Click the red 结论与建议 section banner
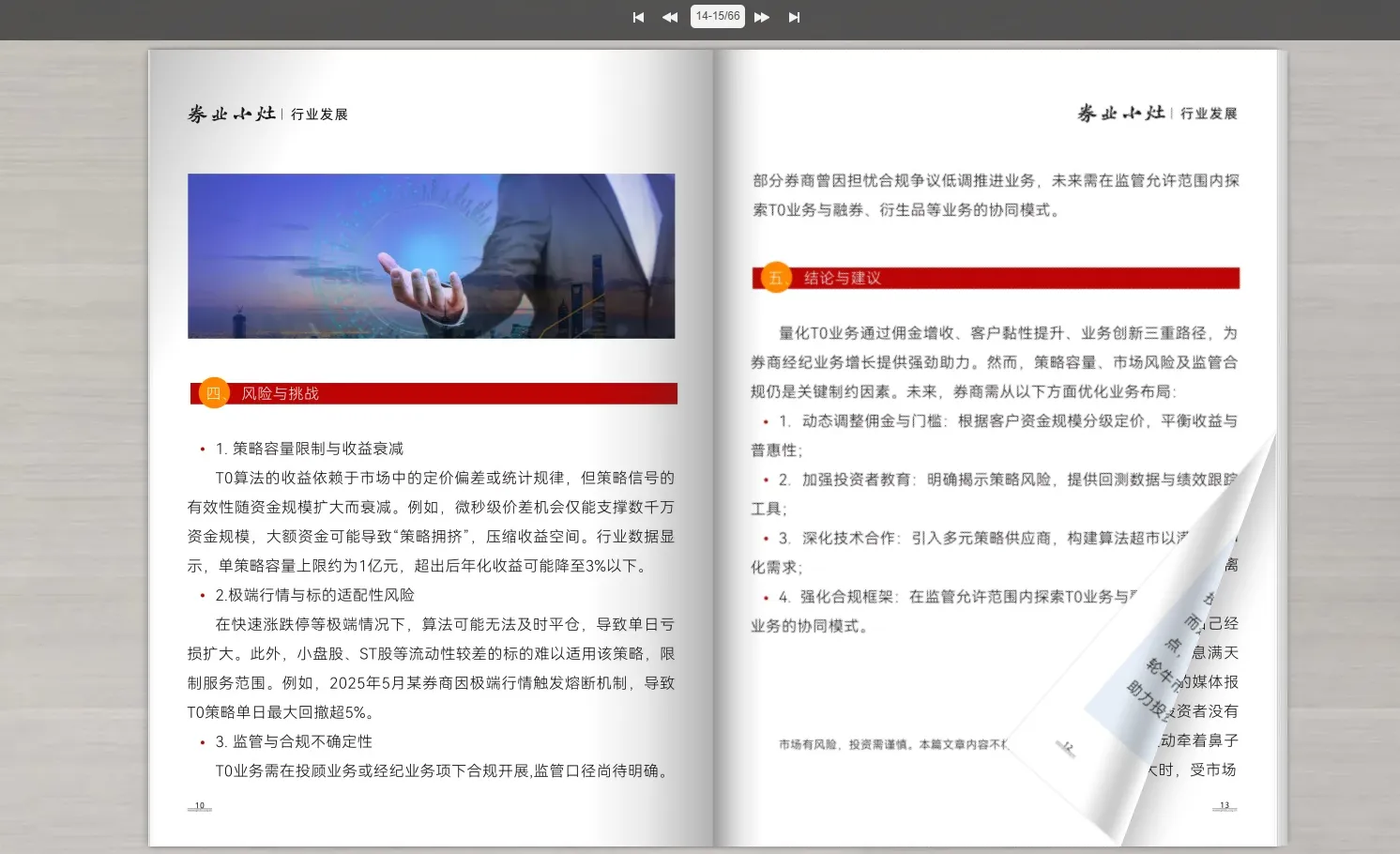 click(1013, 278)
